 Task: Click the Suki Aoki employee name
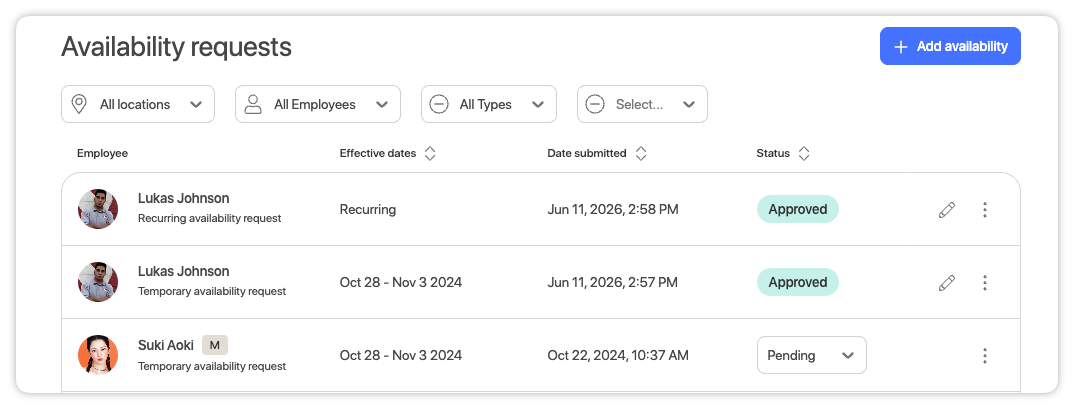click(166, 345)
